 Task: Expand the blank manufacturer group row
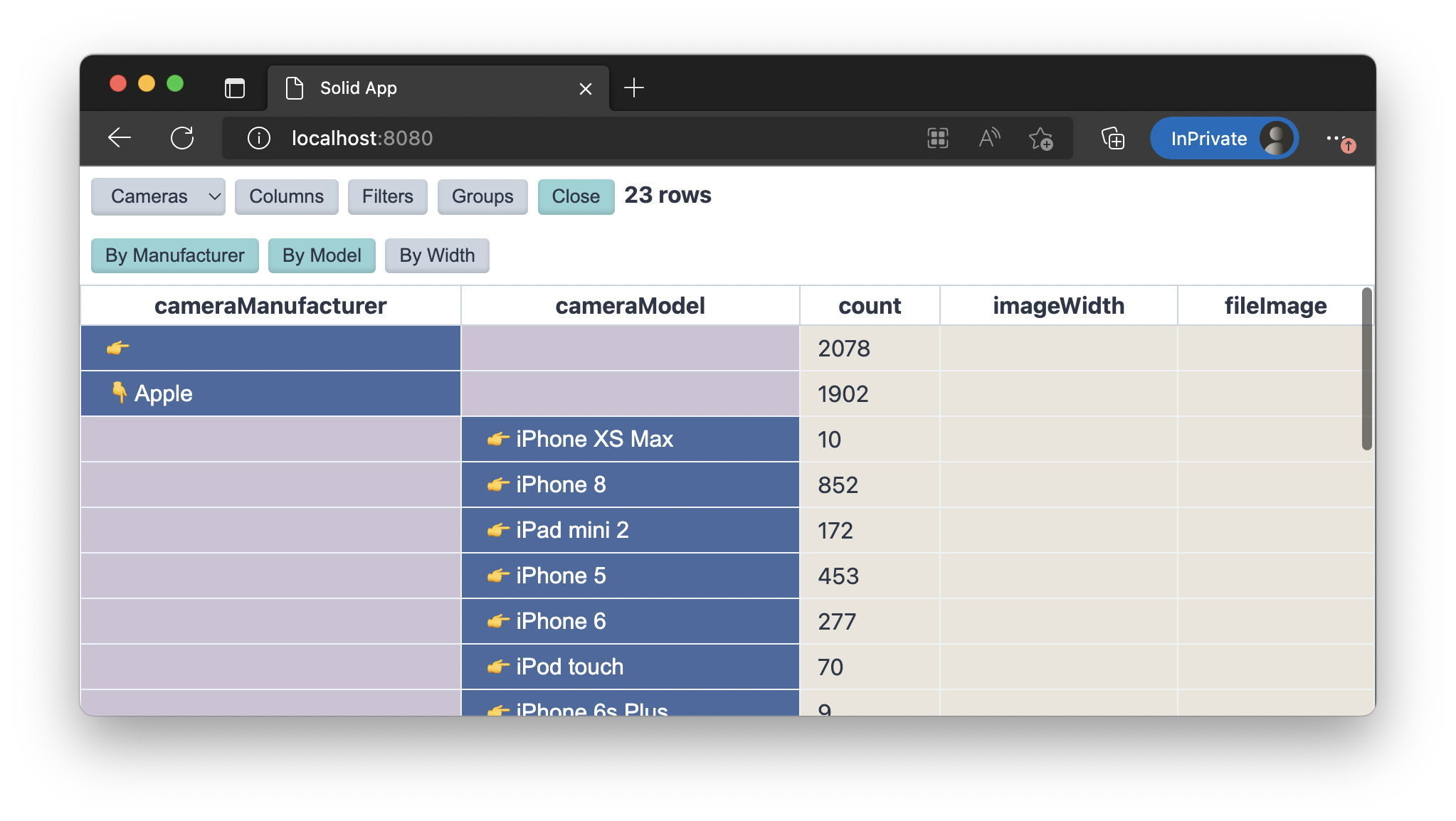pyautogui.click(x=270, y=348)
